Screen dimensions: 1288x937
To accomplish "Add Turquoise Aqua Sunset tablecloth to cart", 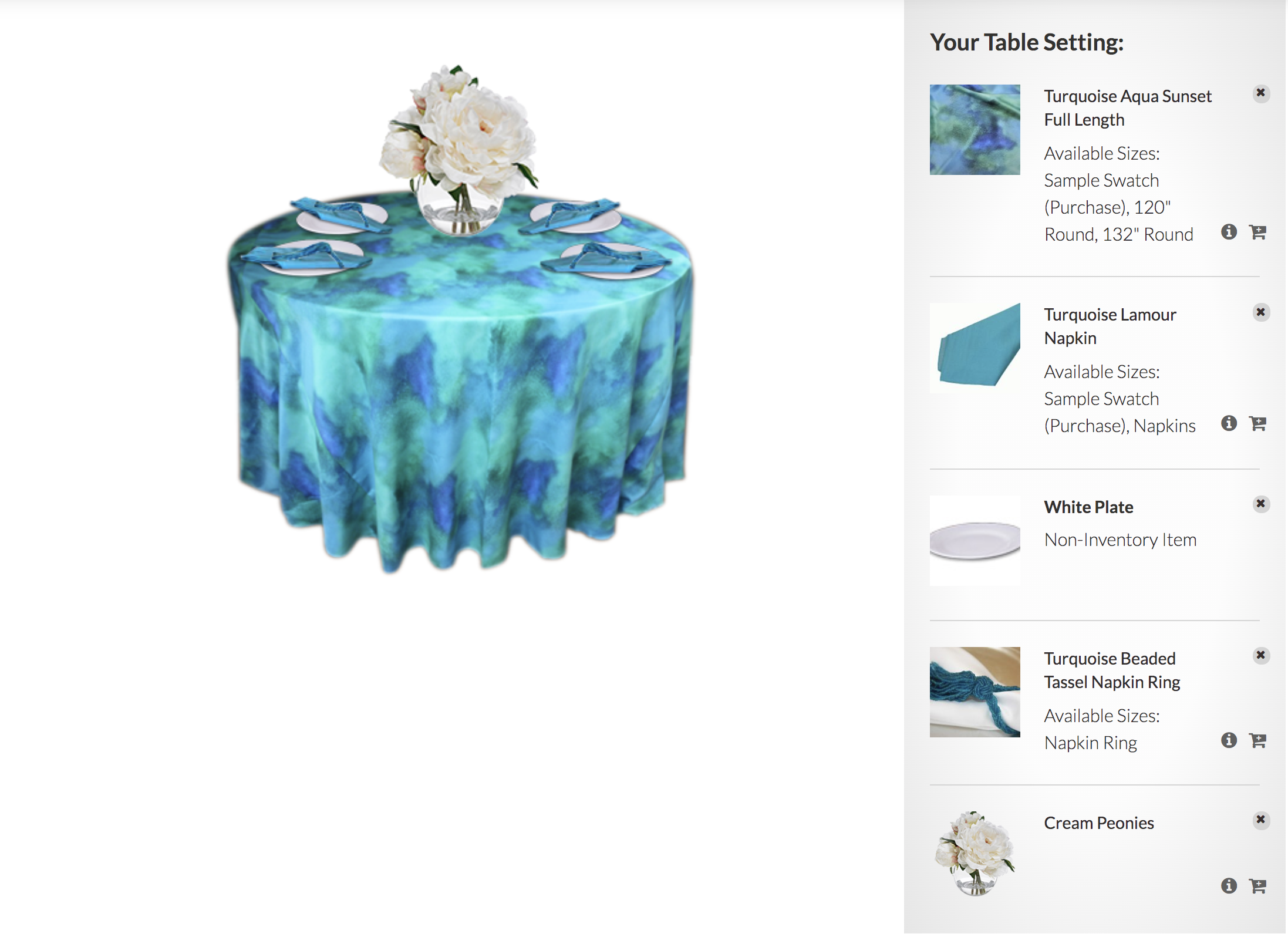I will tap(1257, 232).
